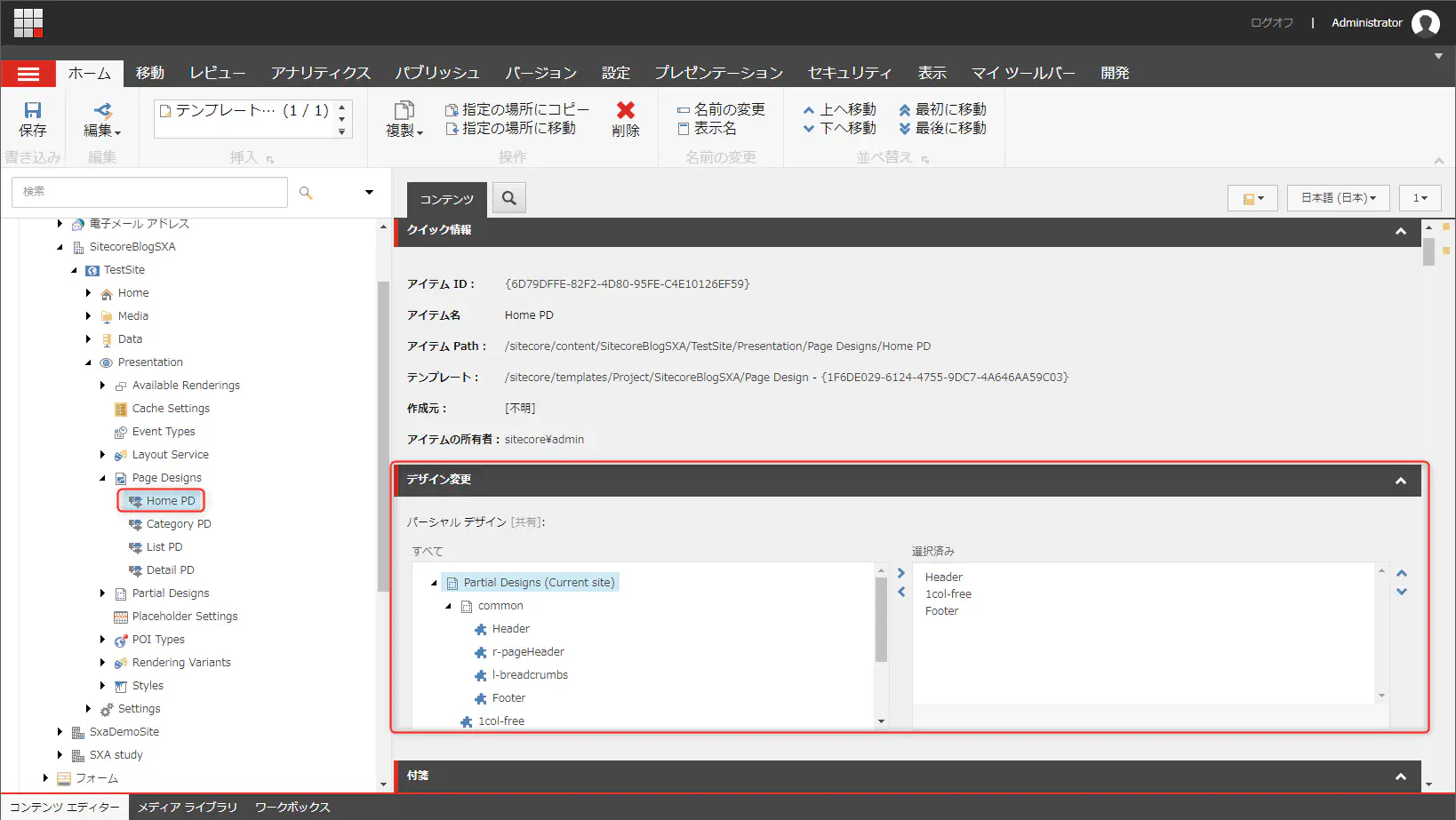Click the ログオフ logoff link
Viewport: 1456px width, 820px height.
pos(1272,23)
